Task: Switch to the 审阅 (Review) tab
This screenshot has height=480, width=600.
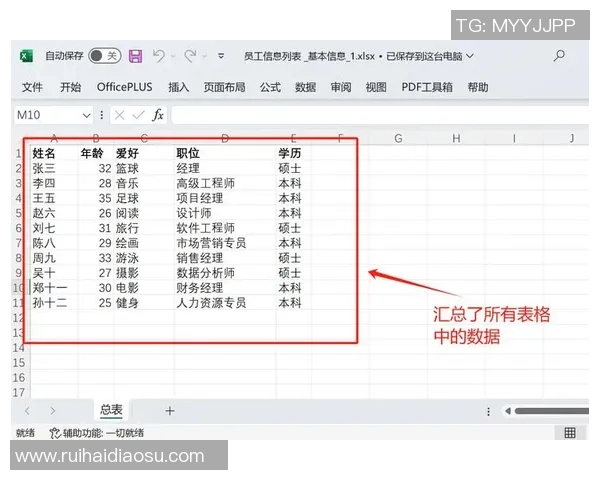Action: [x=341, y=87]
